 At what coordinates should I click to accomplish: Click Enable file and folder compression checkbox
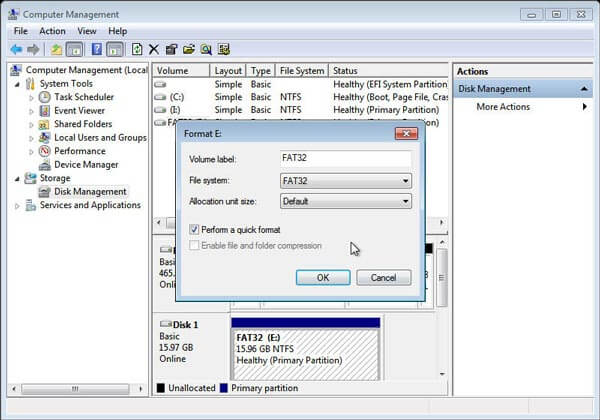coord(194,245)
